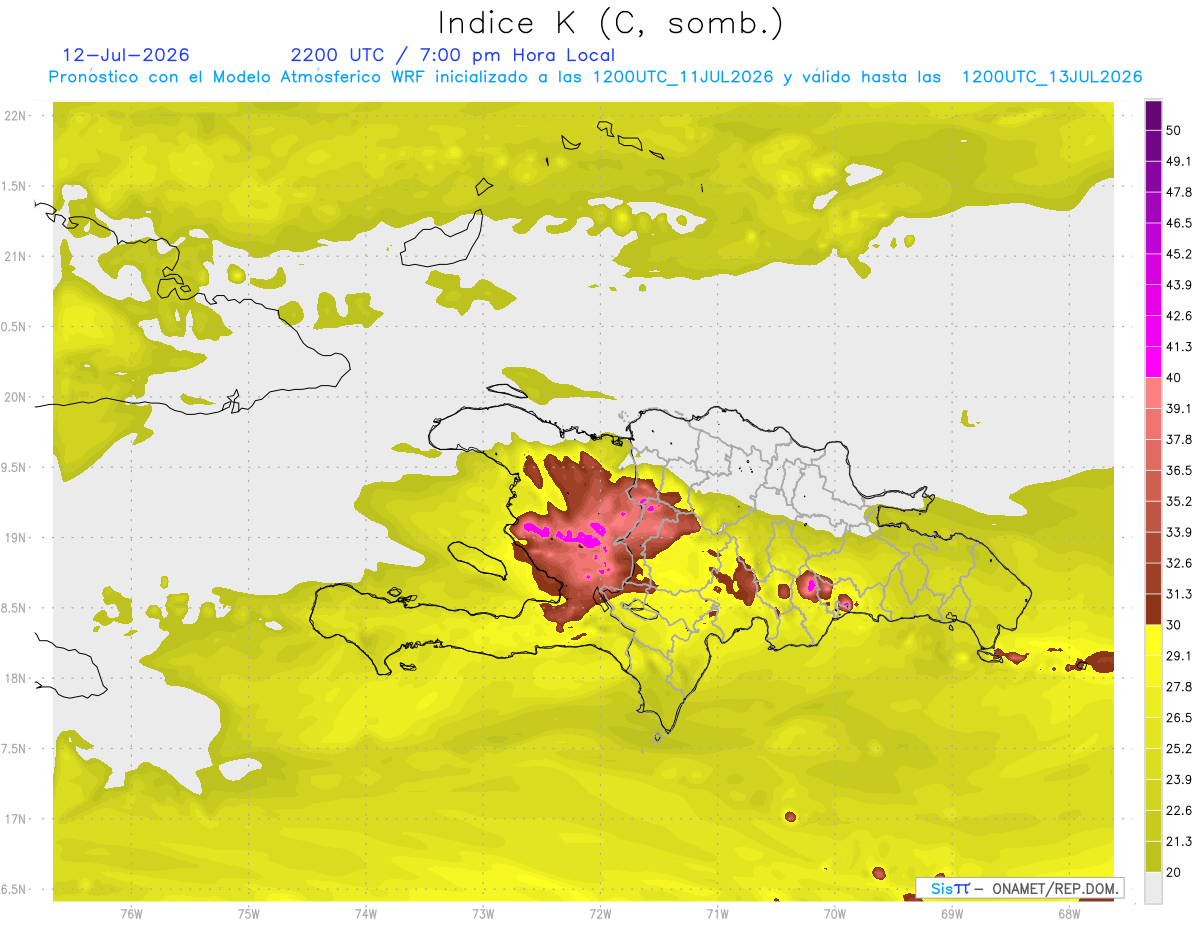Click the latitude label "22N"
Image resolution: width=1200 pixels, height=927 pixels.
[x=16, y=116]
